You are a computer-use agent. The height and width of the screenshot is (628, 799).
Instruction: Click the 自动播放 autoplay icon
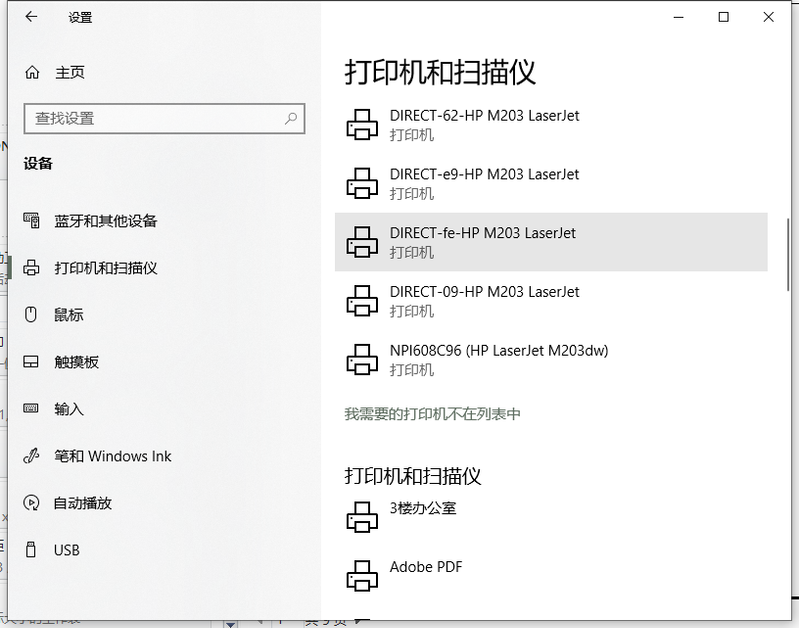tap(31, 503)
